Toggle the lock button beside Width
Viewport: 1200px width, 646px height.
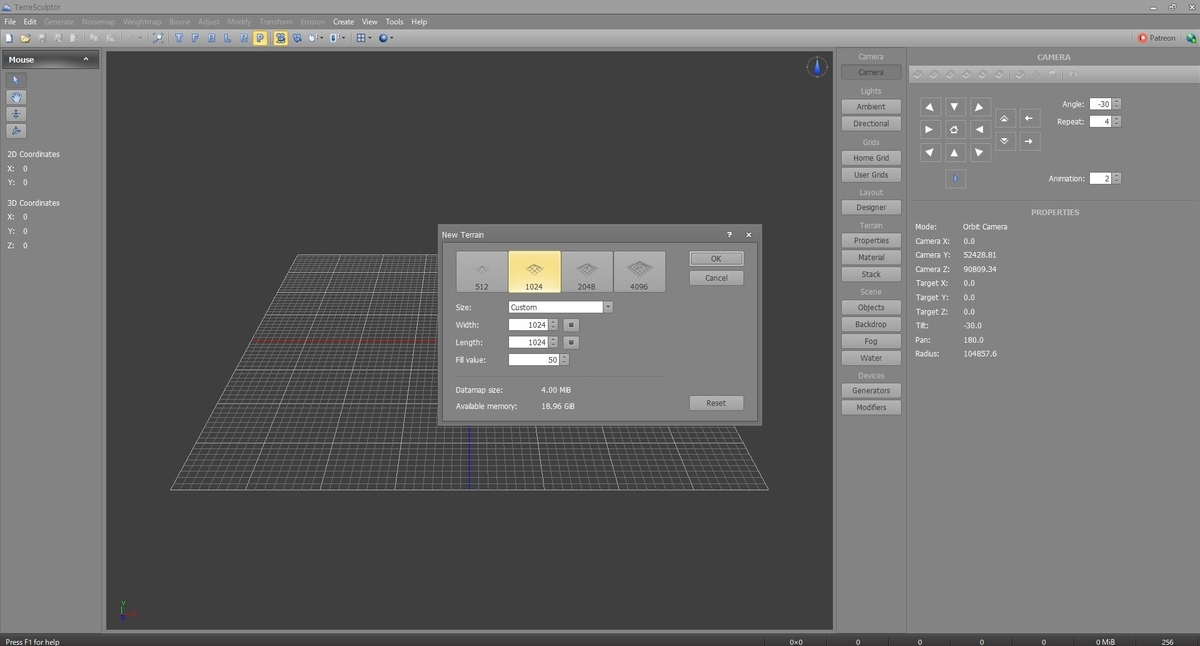coord(571,325)
